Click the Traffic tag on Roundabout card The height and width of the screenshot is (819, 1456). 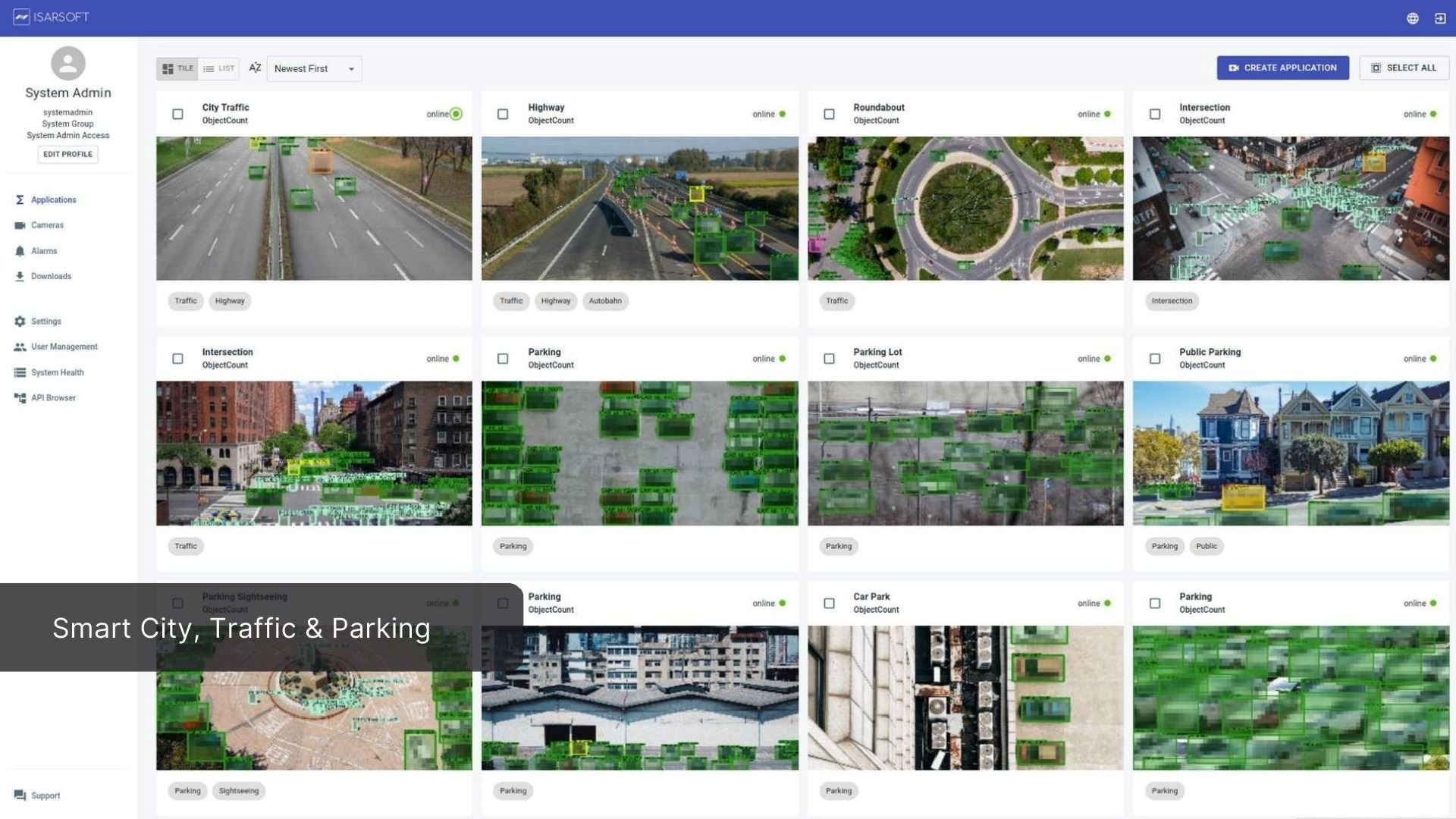[x=837, y=301]
